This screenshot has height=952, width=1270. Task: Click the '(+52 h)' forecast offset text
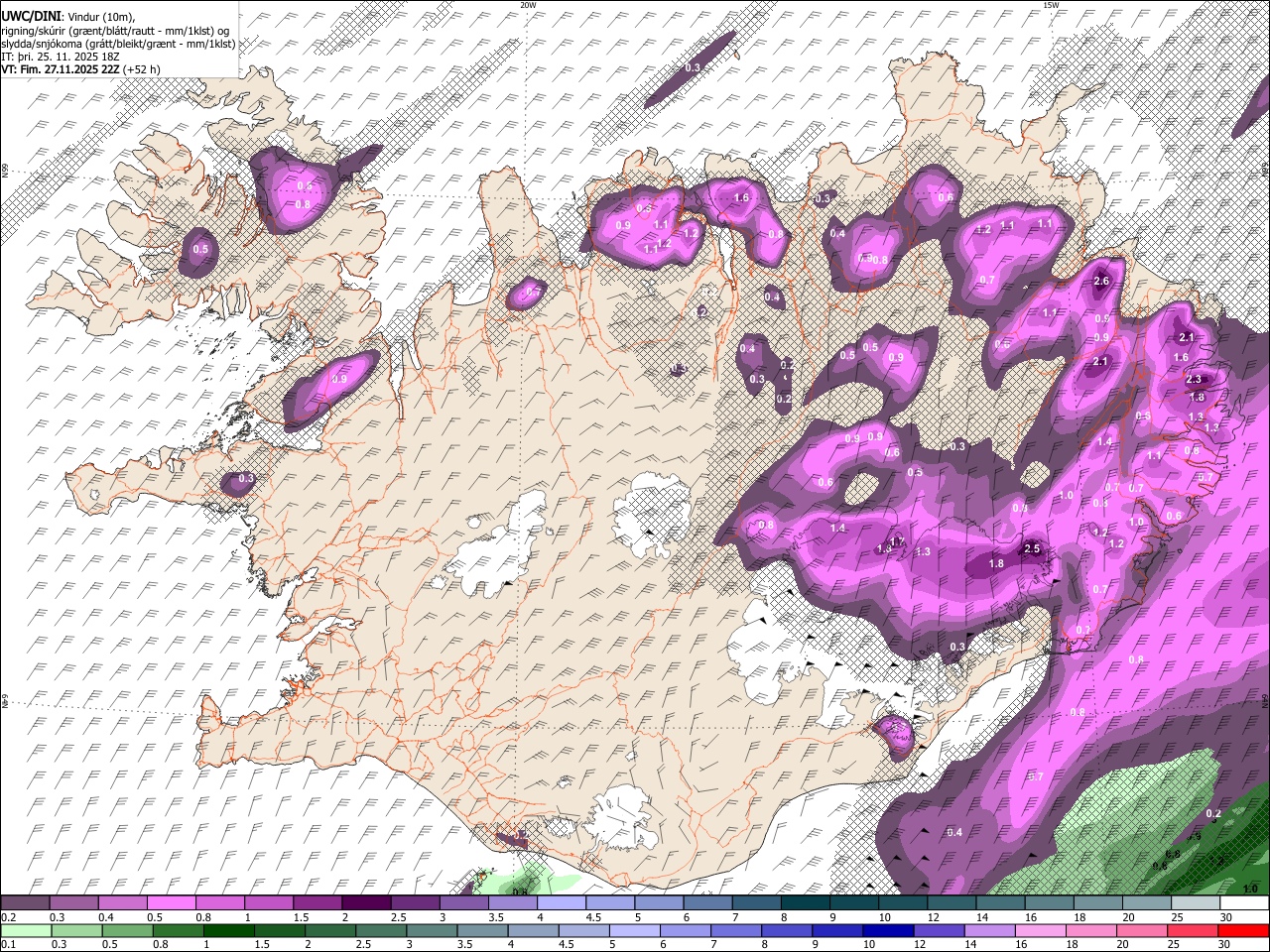pyautogui.click(x=142, y=69)
